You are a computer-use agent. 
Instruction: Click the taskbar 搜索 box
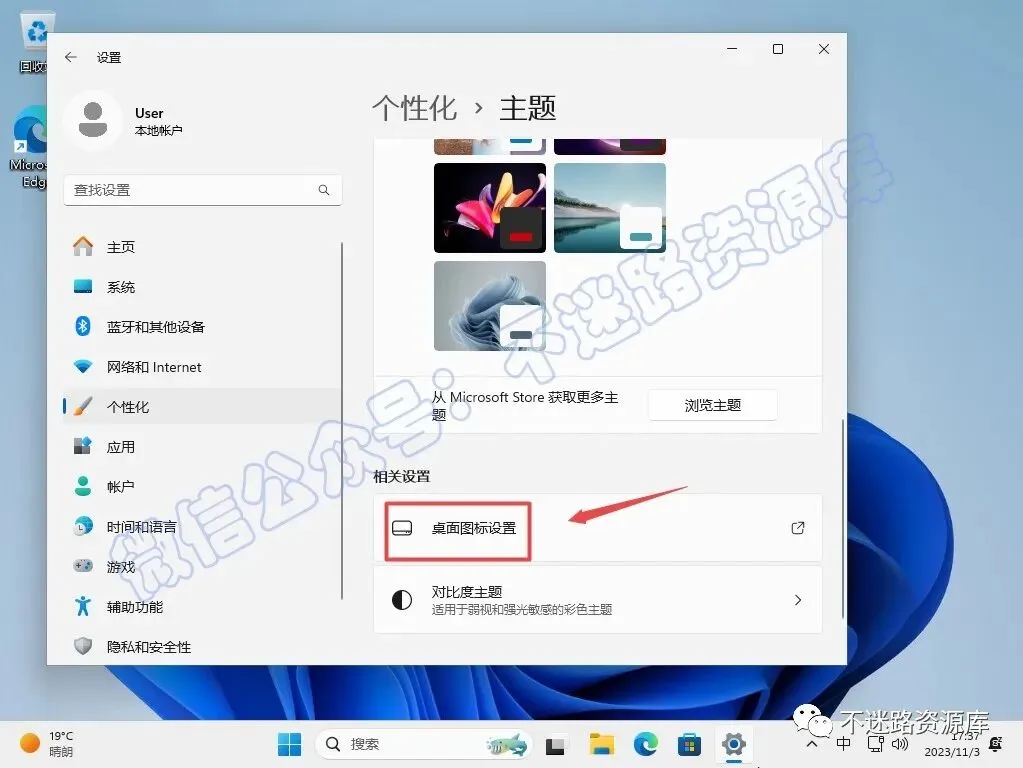click(424, 744)
